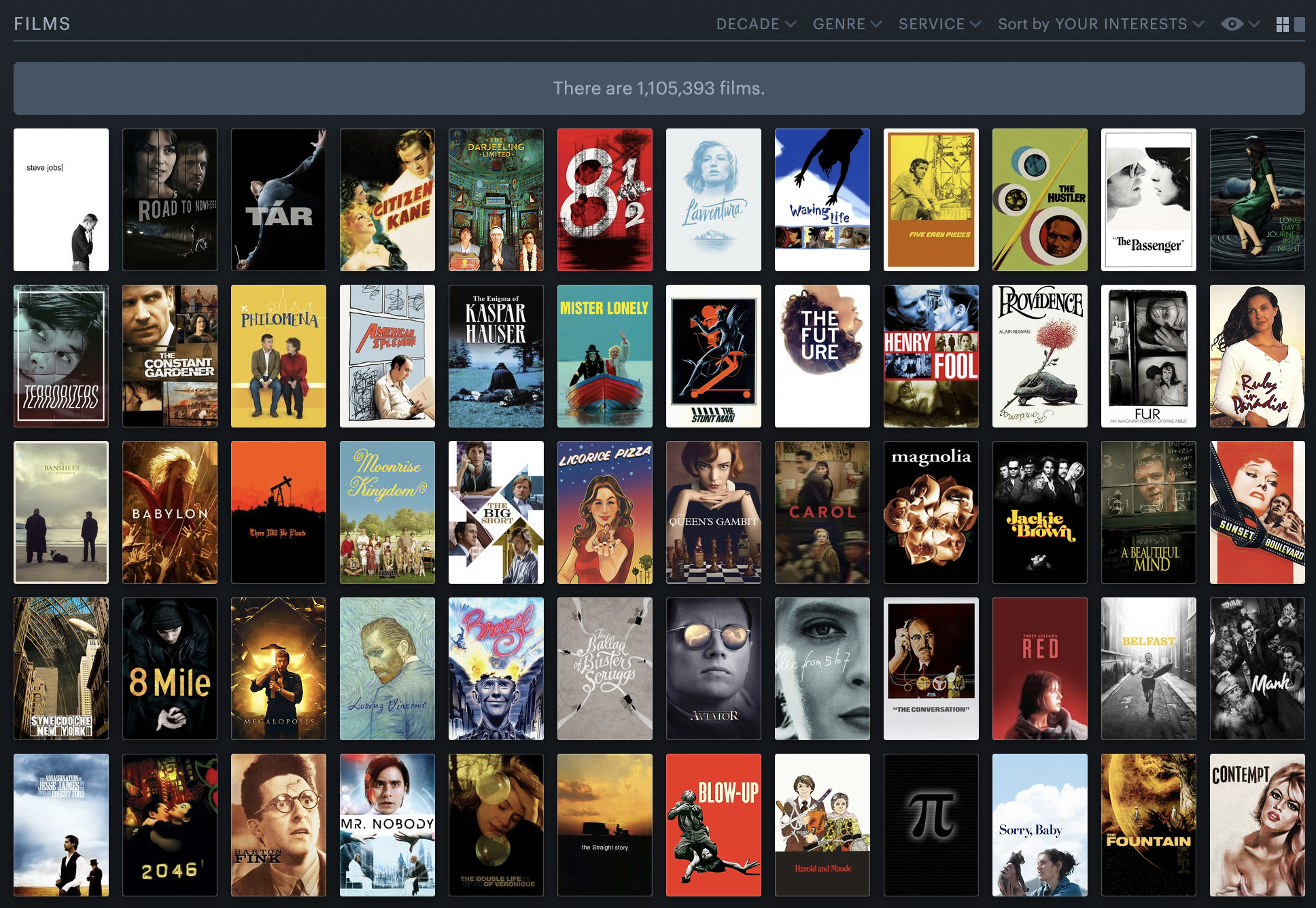Screen dimensions: 1316x908
Task: Open the Citizen Kane poster
Action: (x=387, y=200)
